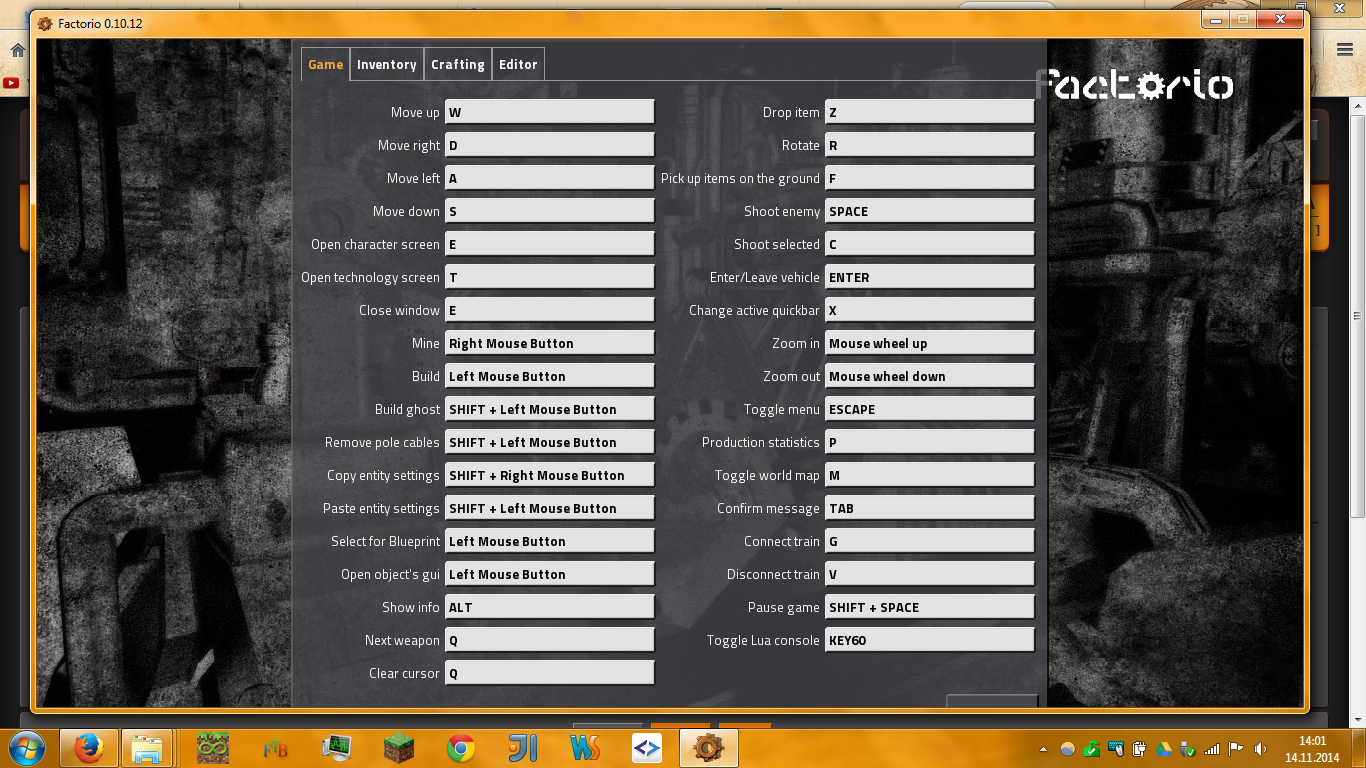Change the Copy entity settings binding
Image resolution: width=1366 pixels, height=768 pixels.
[x=549, y=475]
